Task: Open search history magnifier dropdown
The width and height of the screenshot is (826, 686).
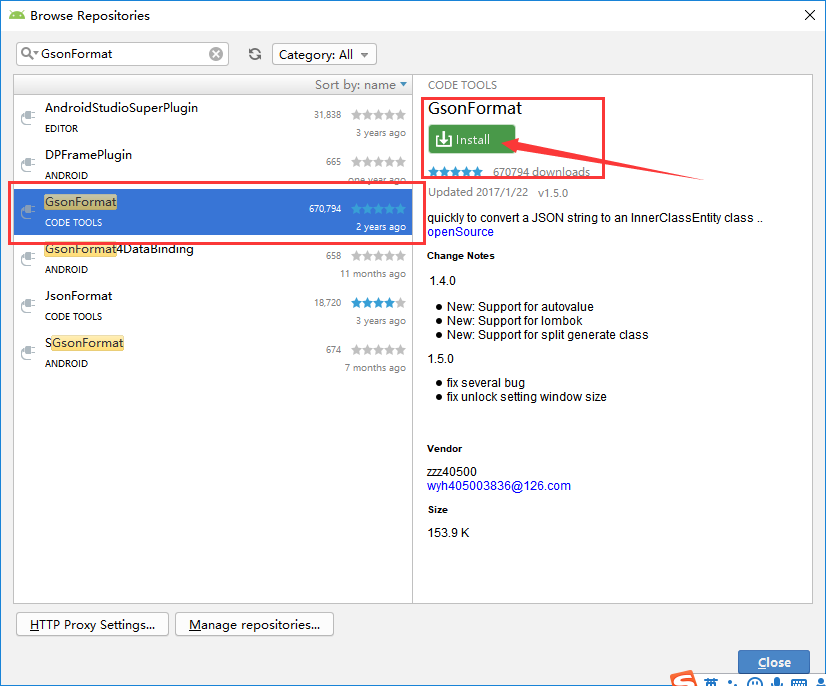Action: coord(30,54)
